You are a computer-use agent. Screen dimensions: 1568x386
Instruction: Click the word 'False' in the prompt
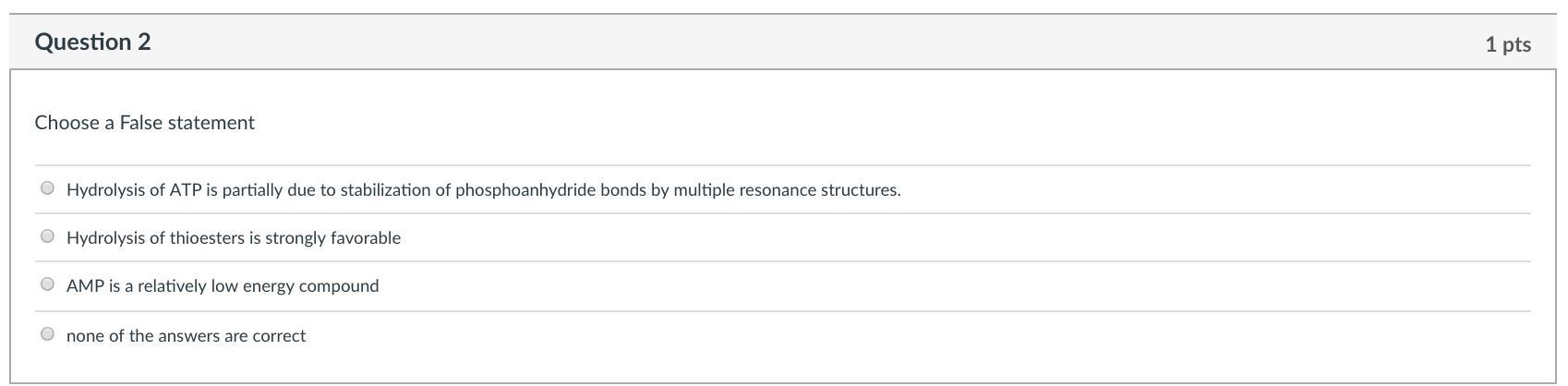(x=140, y=123)
